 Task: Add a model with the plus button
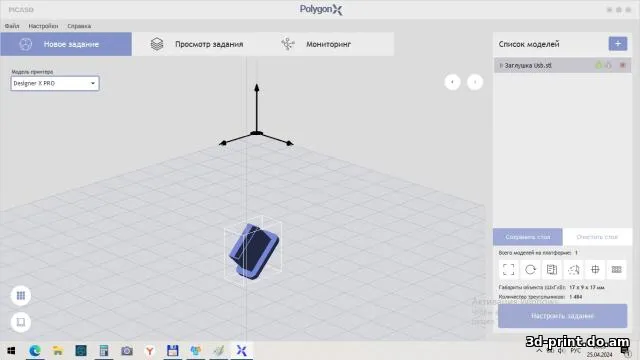tap(618, 44)
